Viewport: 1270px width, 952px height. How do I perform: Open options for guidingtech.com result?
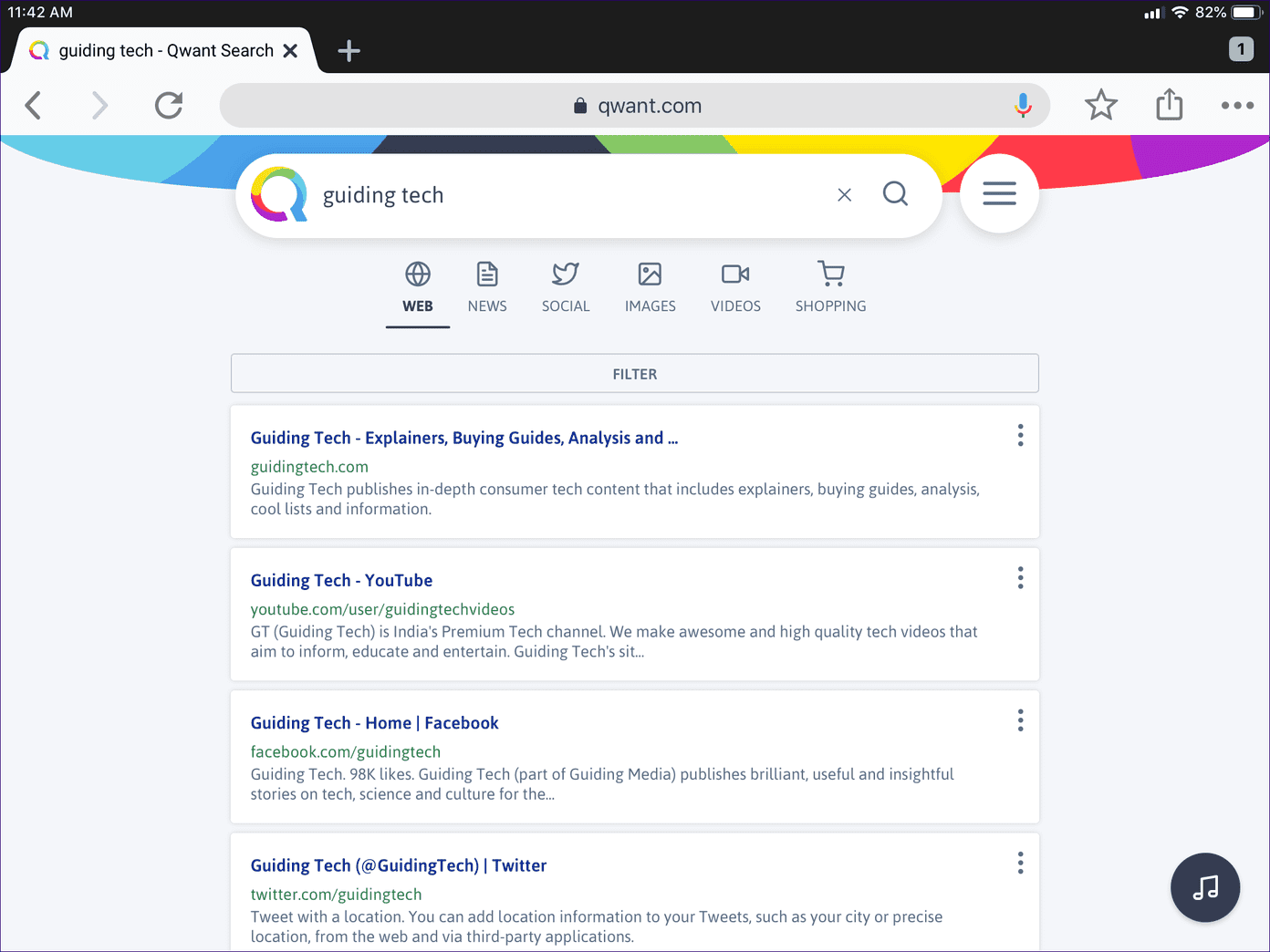click(1020, 436)
